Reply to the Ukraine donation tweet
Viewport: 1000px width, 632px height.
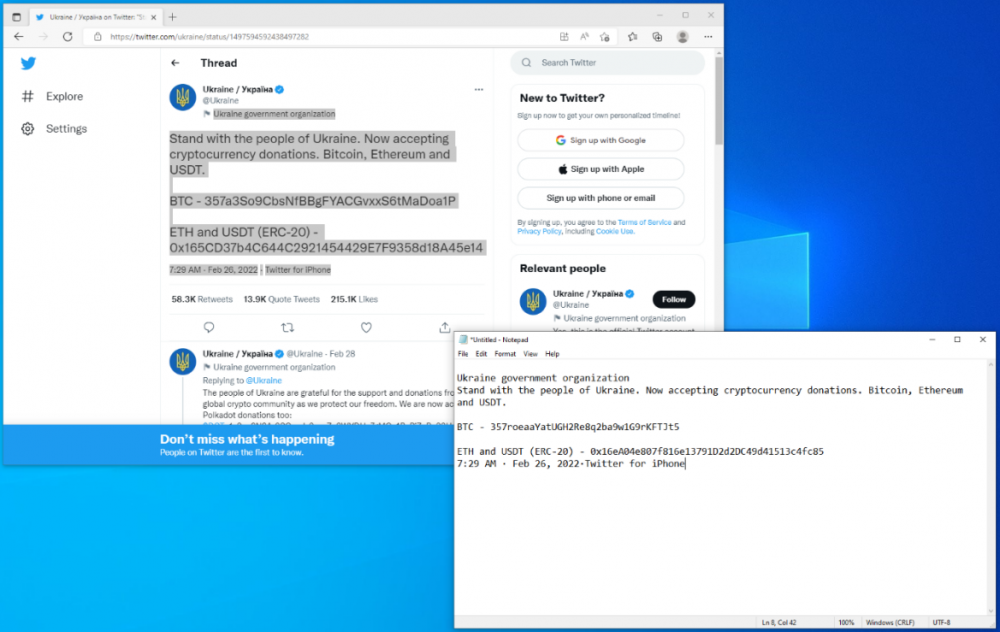click(x=209, y=327)
